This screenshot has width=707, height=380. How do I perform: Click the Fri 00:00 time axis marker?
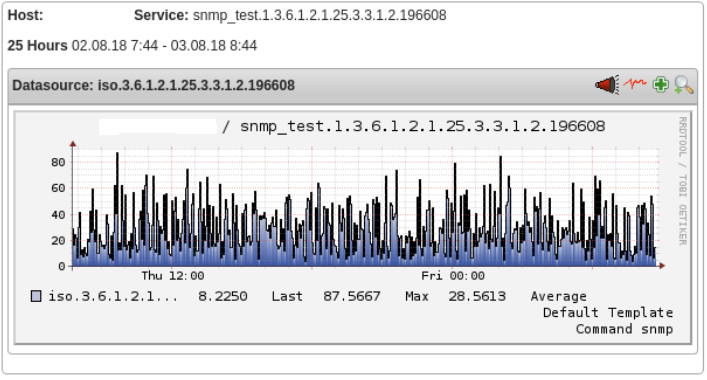point(453,275)
